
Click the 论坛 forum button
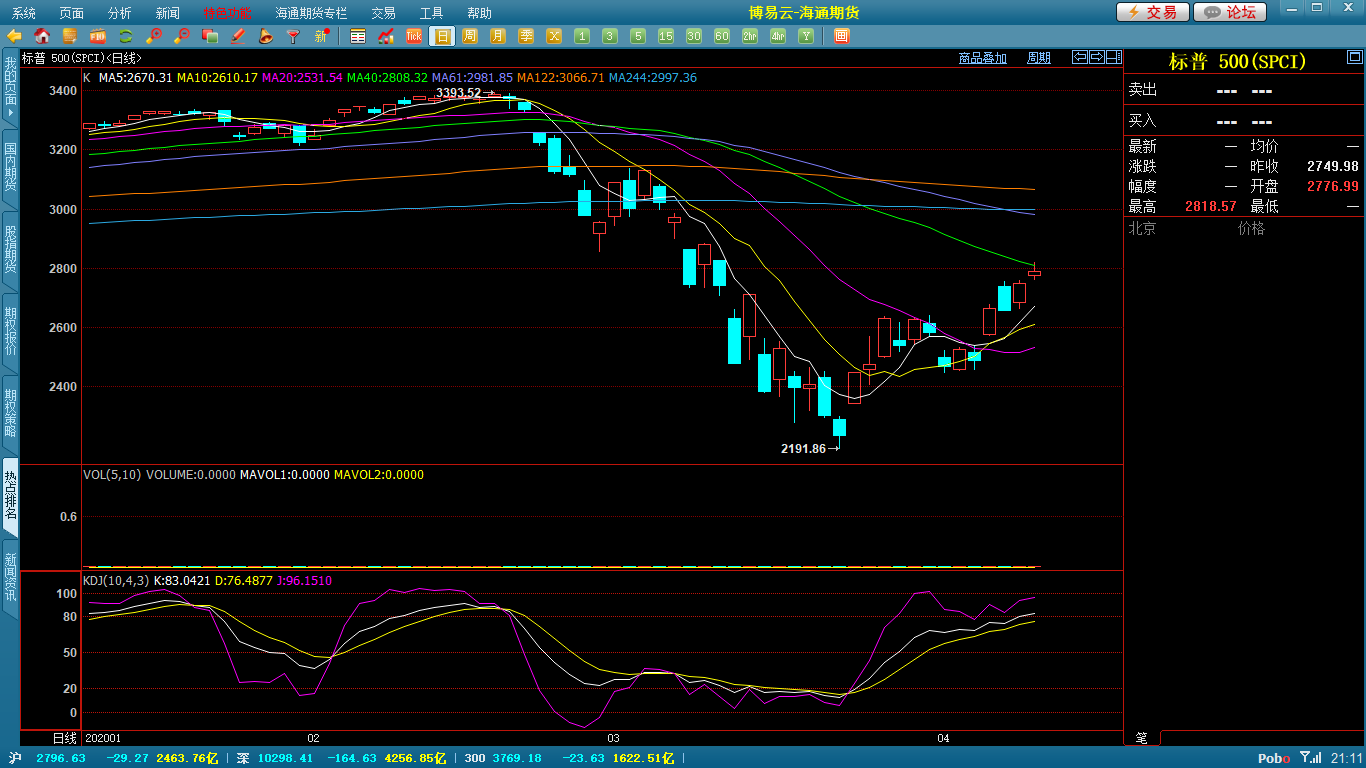(1230, 12)
